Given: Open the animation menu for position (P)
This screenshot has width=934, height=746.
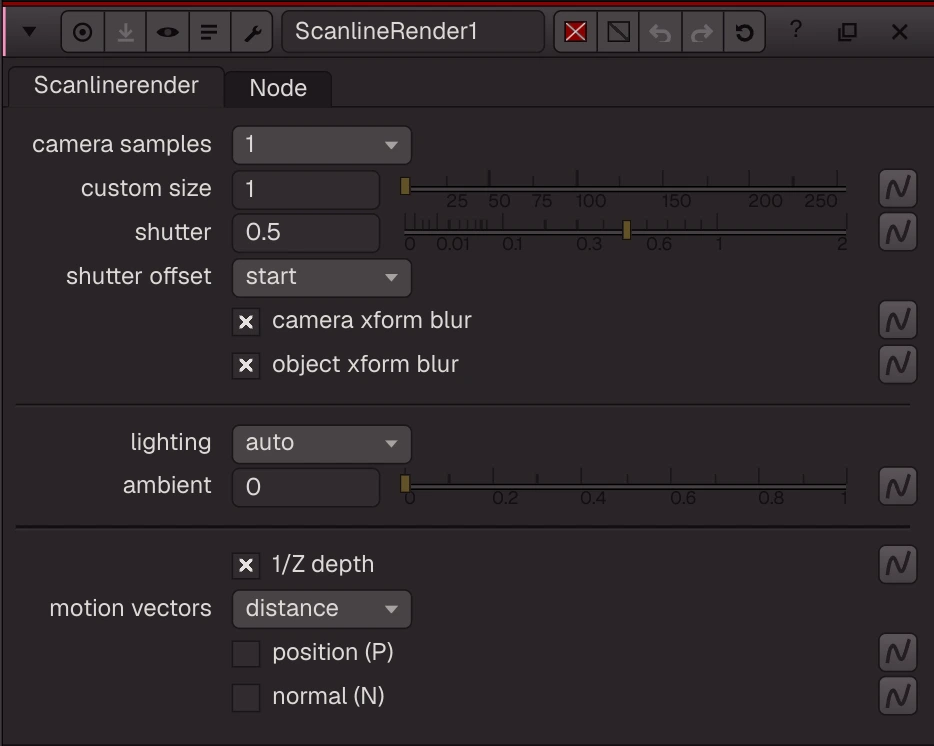Looking at the screenshot, I should (898, 652).
